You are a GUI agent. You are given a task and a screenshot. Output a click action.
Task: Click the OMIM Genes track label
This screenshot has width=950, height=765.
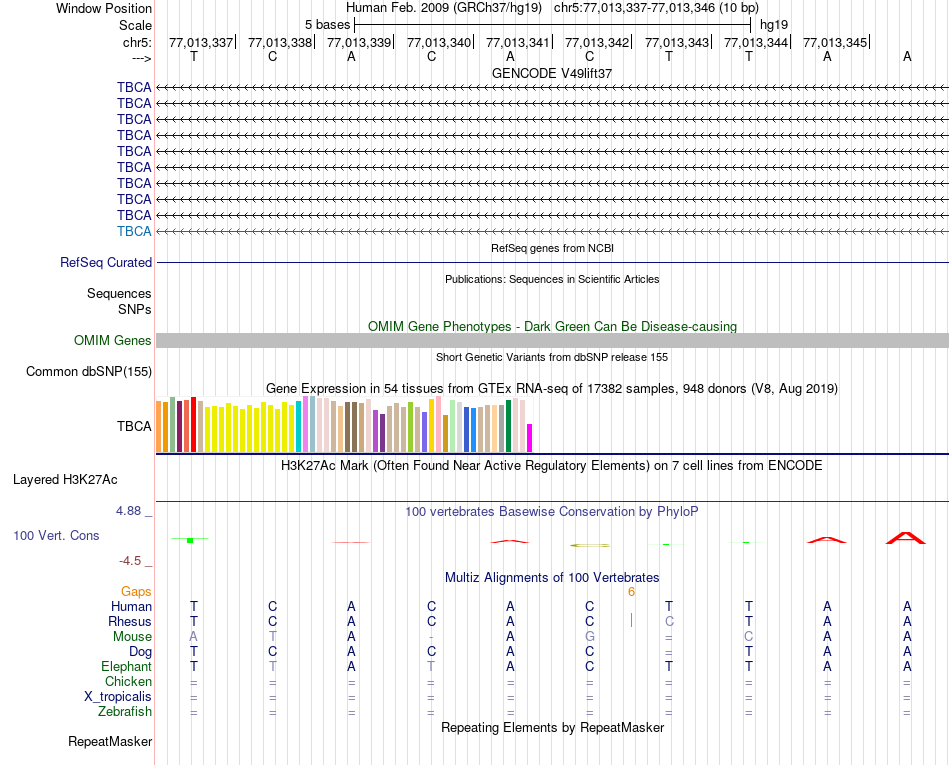coord(112,340)
